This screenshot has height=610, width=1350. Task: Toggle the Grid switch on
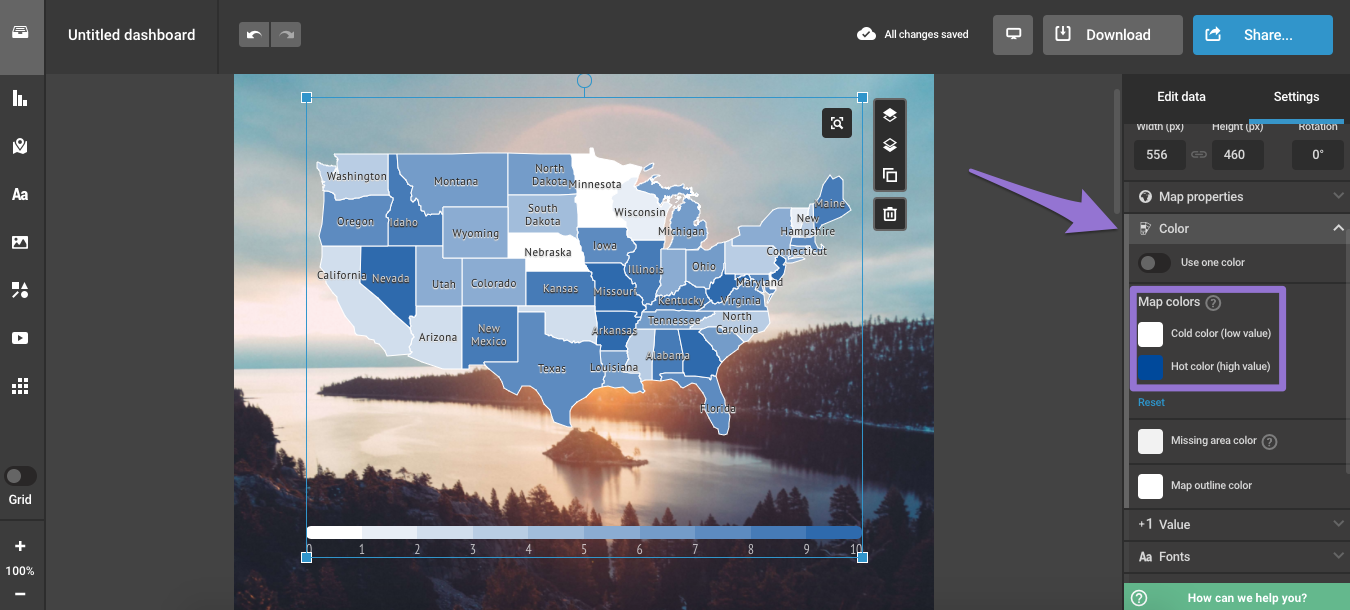pyautogui.click(x=20, y=476)
